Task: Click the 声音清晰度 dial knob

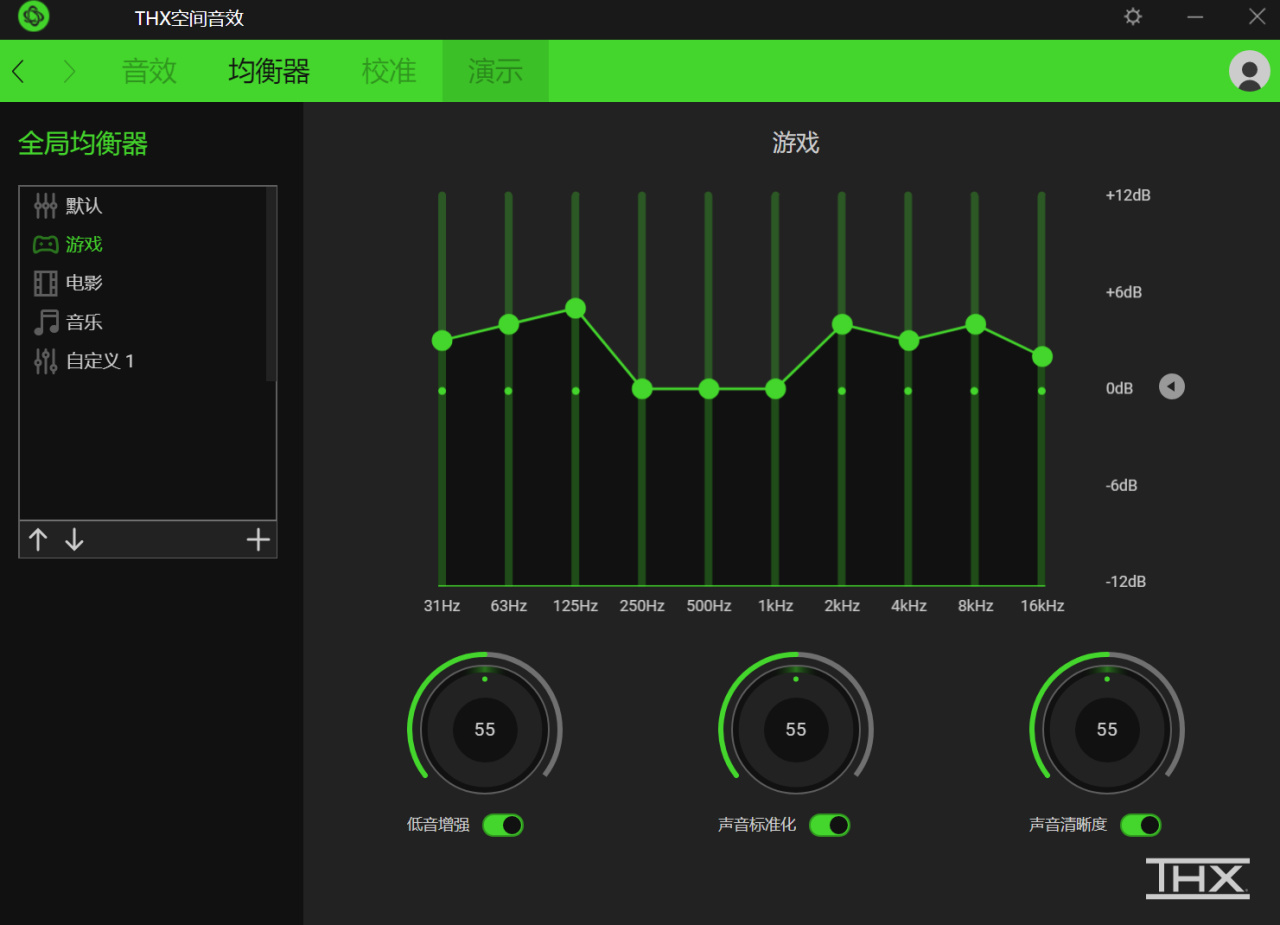Action: click(1107, 729)
